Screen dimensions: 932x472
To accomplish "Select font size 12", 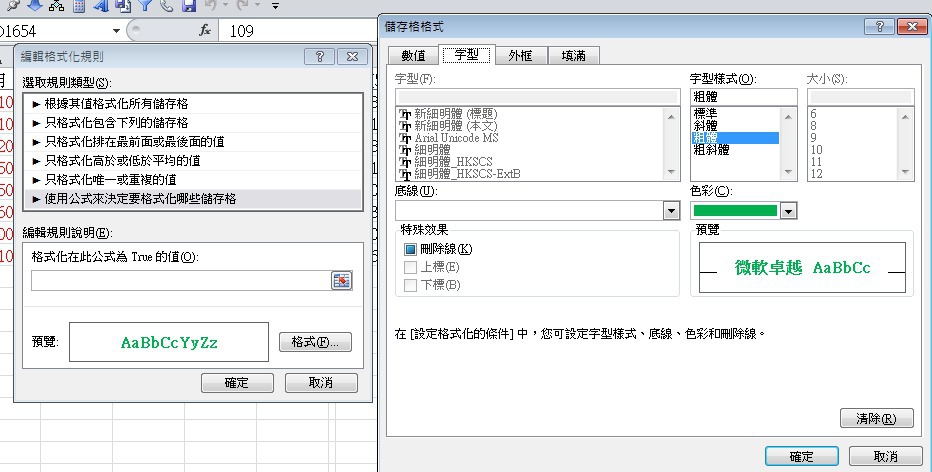I will (x=817, y=174).
